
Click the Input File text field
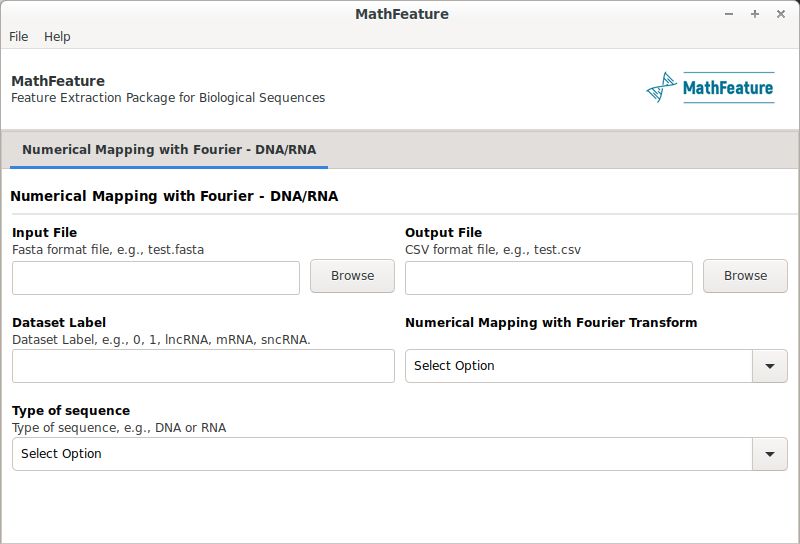156,278
